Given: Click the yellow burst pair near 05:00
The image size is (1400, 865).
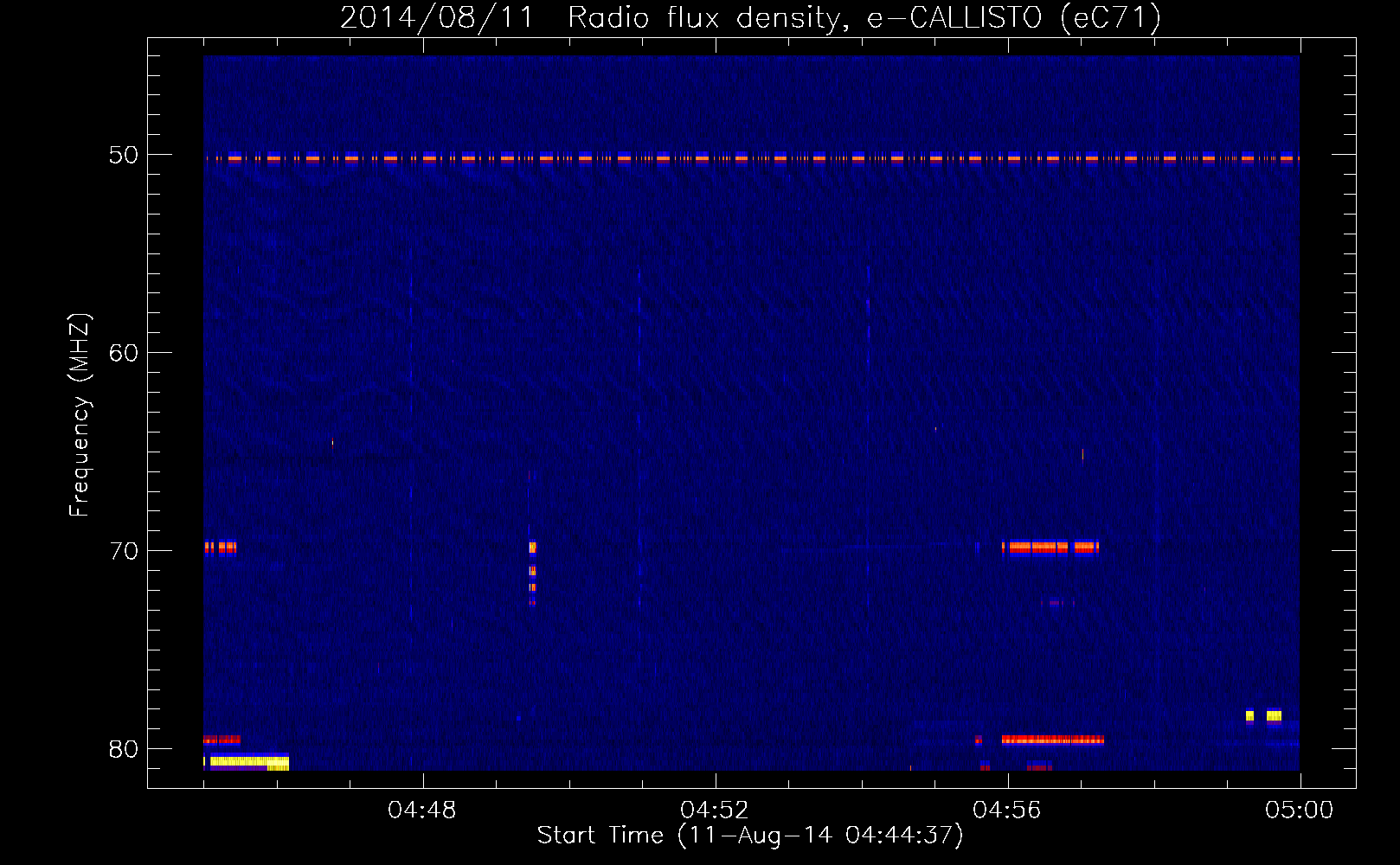Looking at the screenshot, I should [1263, 715].
